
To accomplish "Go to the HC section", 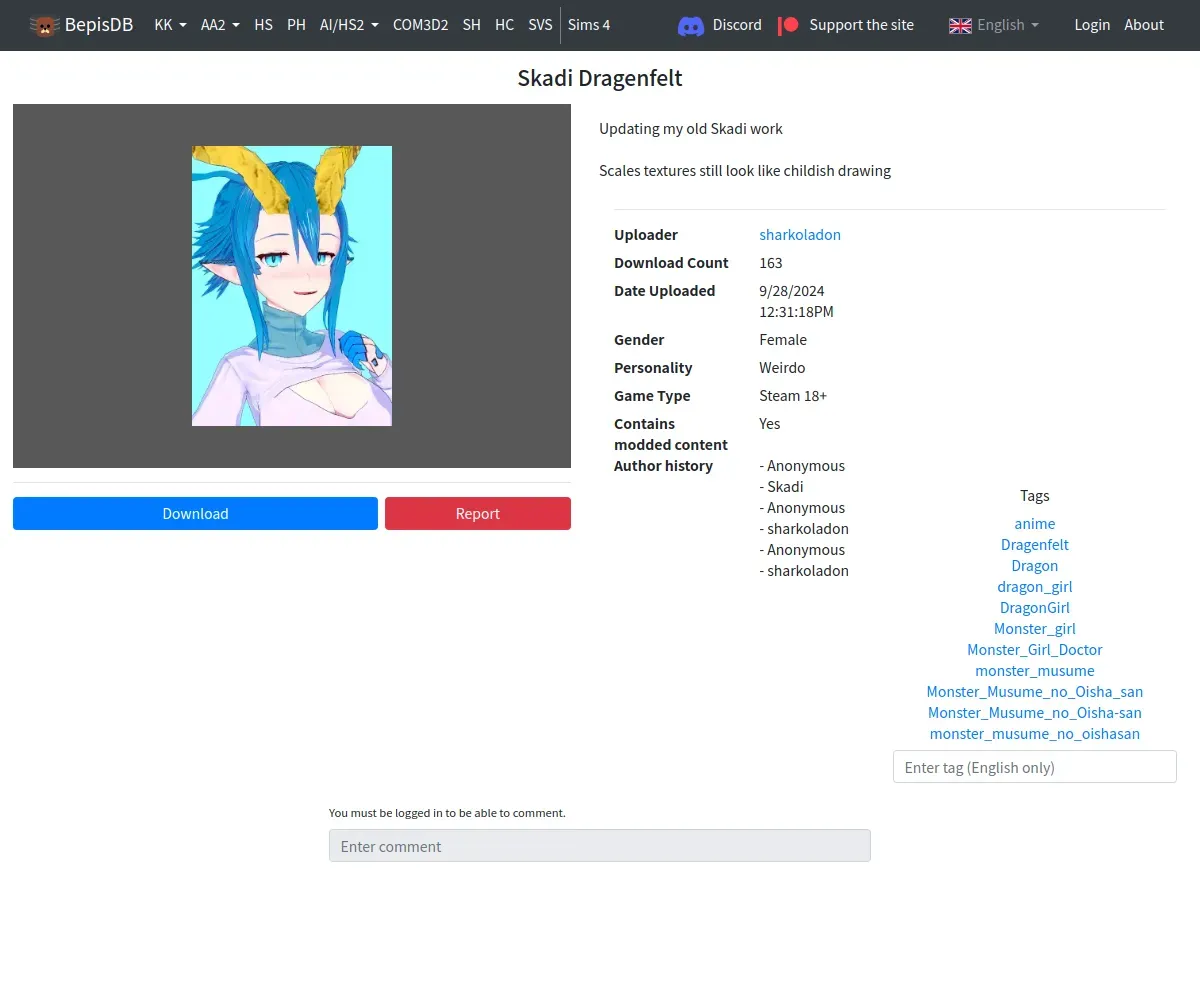I will click(x=504, y=25).
